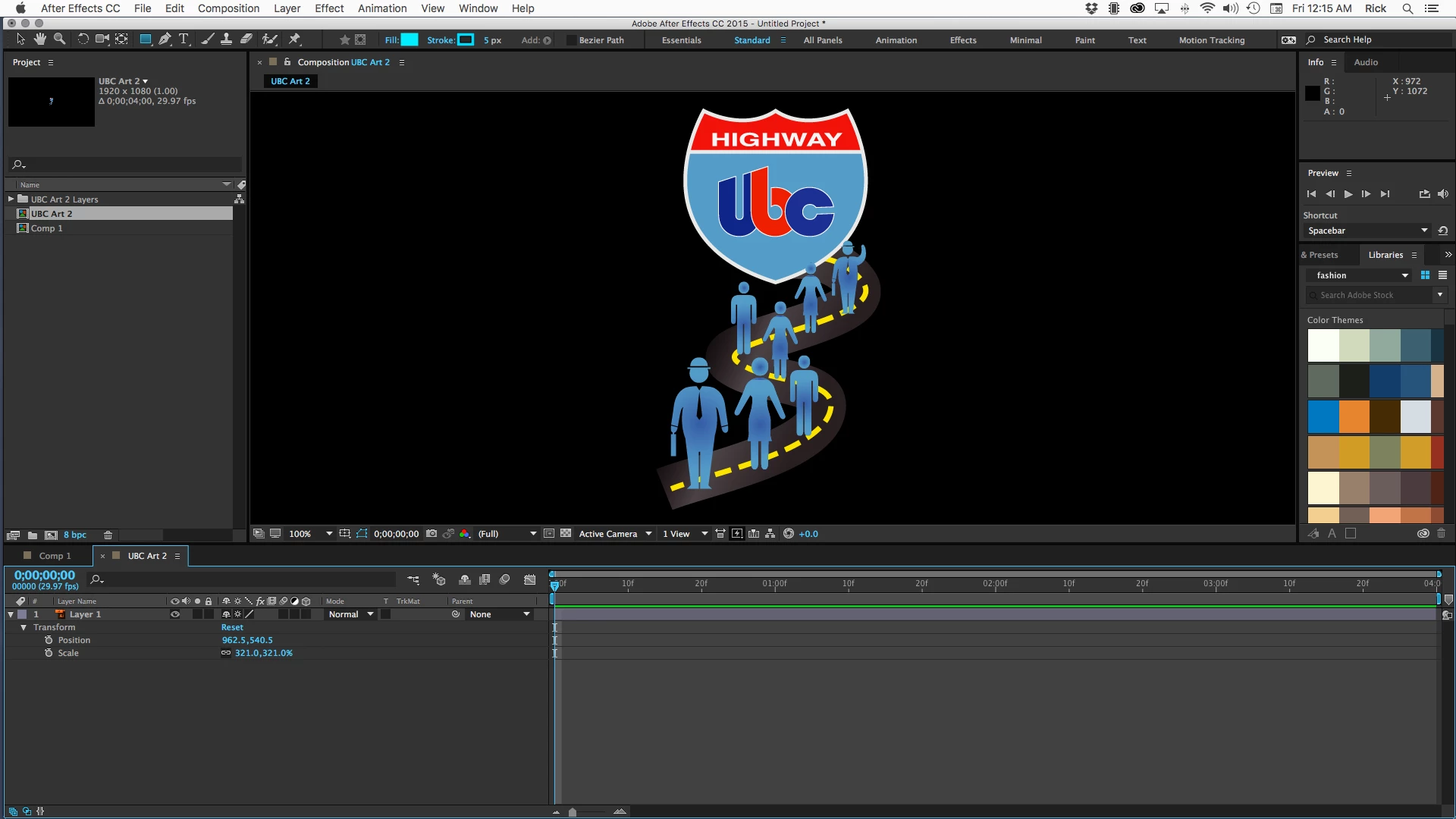This screenshot has width=1456, height=819.
Task: Expand the UBC Art 2 Layers folder
Action: pyautogui.click(x=11, y=199)
